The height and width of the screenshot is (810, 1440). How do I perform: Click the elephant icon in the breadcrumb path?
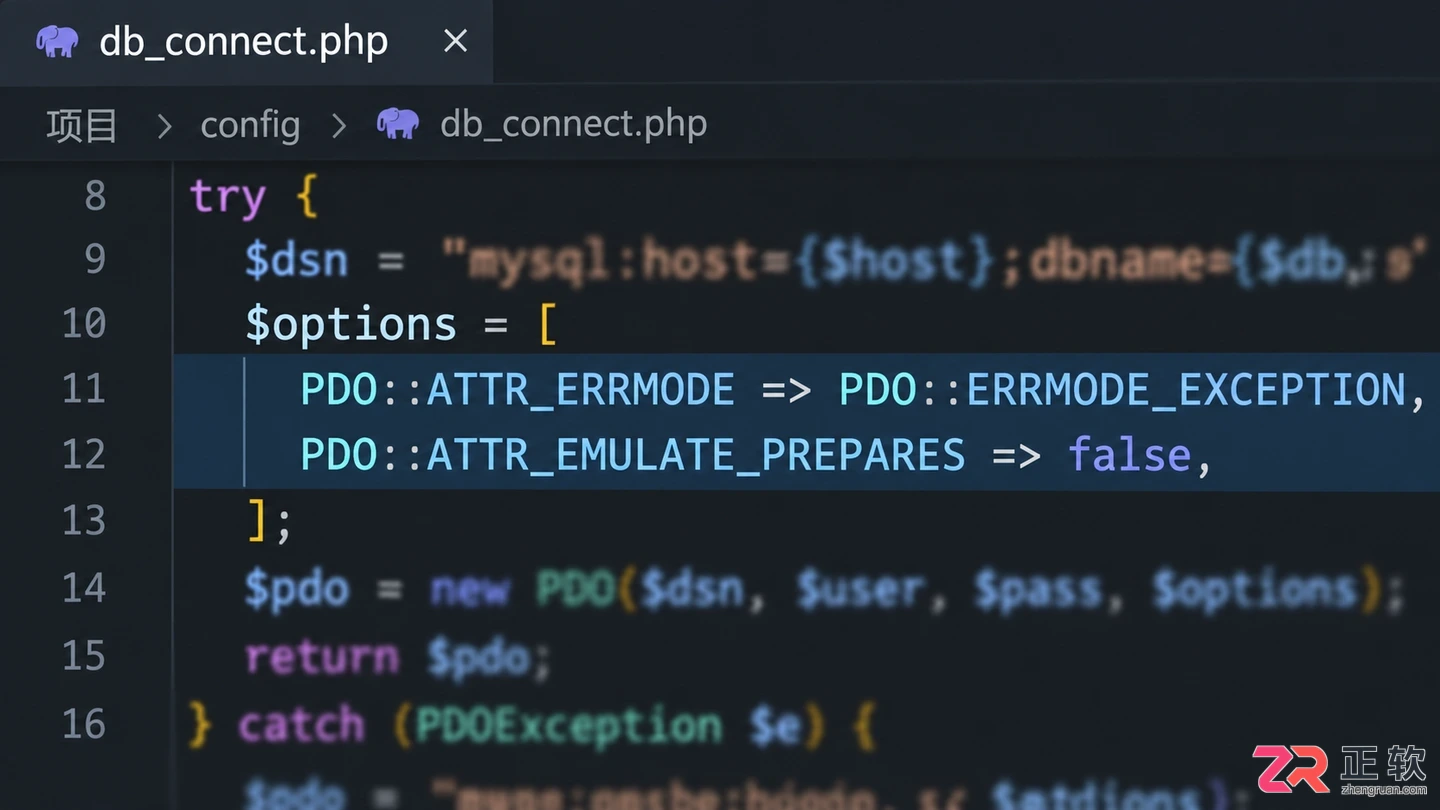point(397,123)
